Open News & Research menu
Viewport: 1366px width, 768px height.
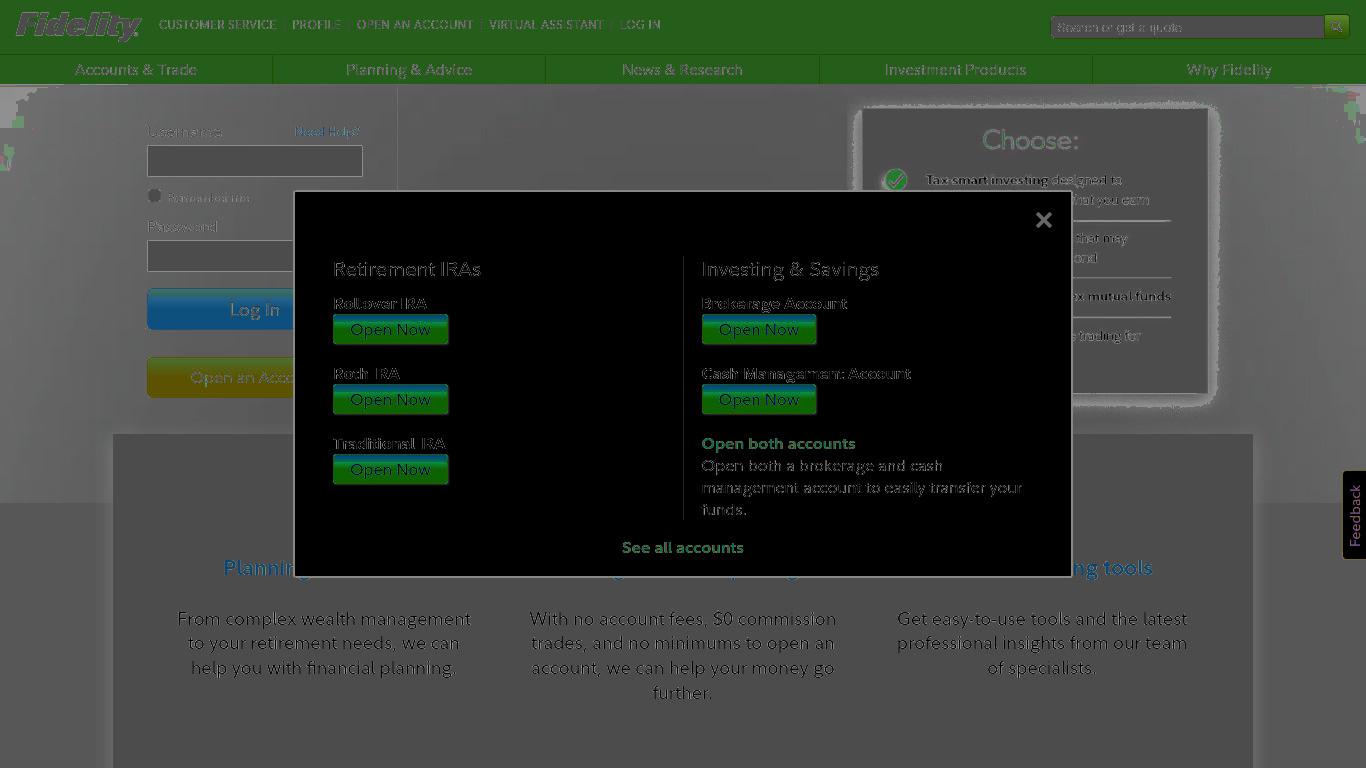click(682, 70)
